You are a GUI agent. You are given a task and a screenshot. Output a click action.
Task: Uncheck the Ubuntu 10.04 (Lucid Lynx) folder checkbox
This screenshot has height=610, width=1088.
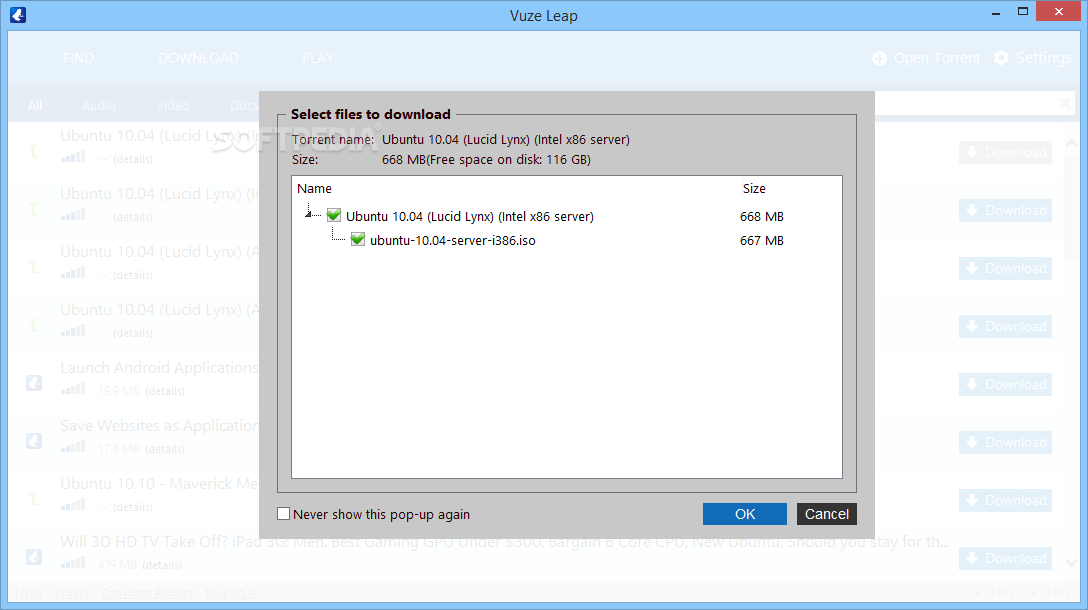click(x=334, y=215)
